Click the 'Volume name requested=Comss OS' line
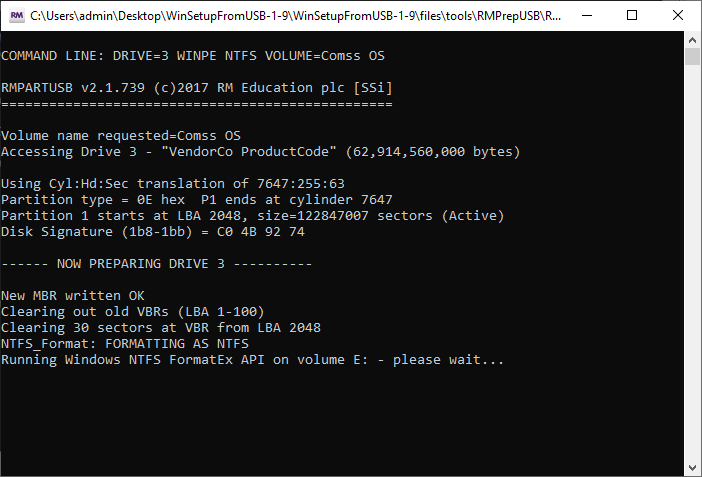The height and width of the screenshot is (477, 702). 121,136
